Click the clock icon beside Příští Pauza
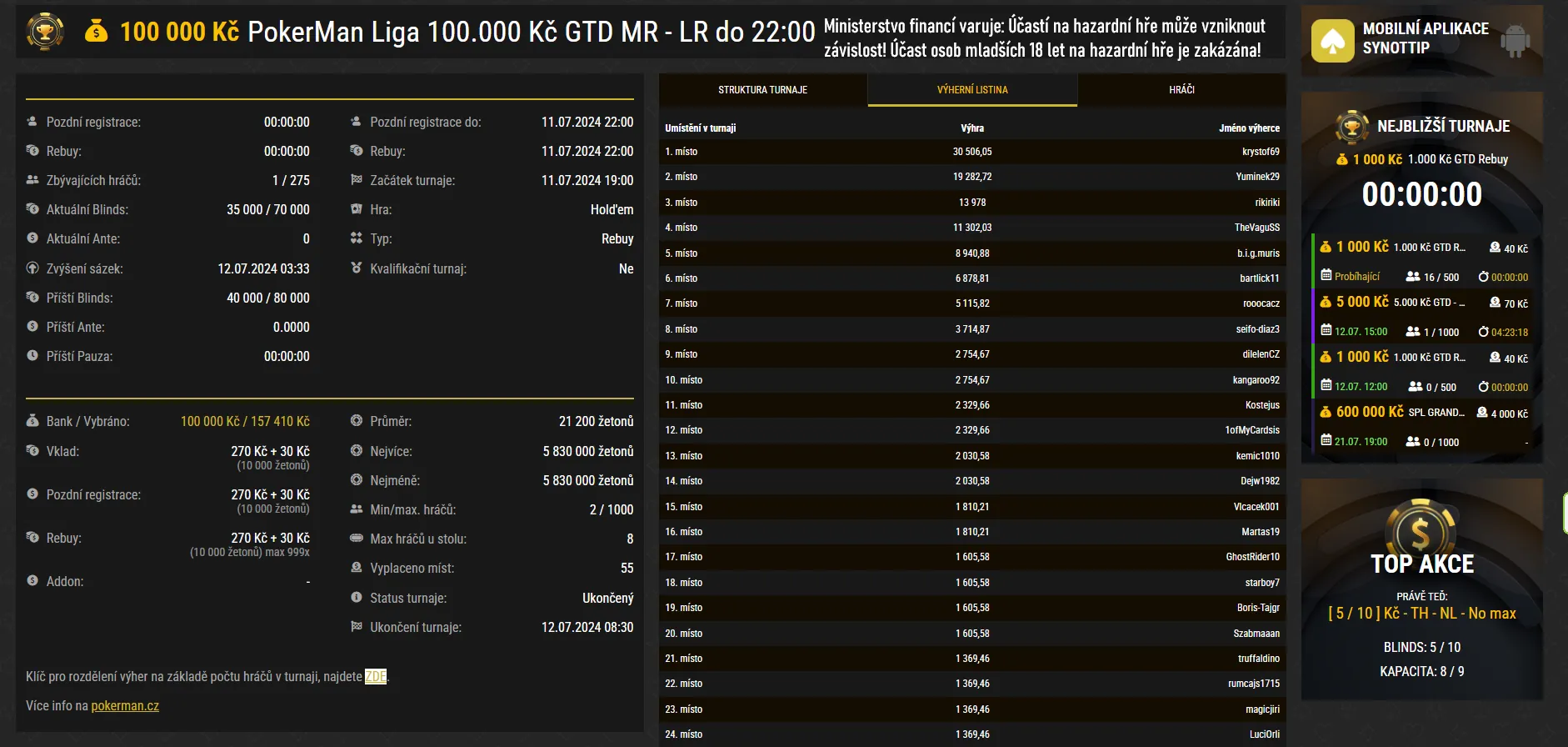This screenshot has height=747, width=1568. click(32, 356)
